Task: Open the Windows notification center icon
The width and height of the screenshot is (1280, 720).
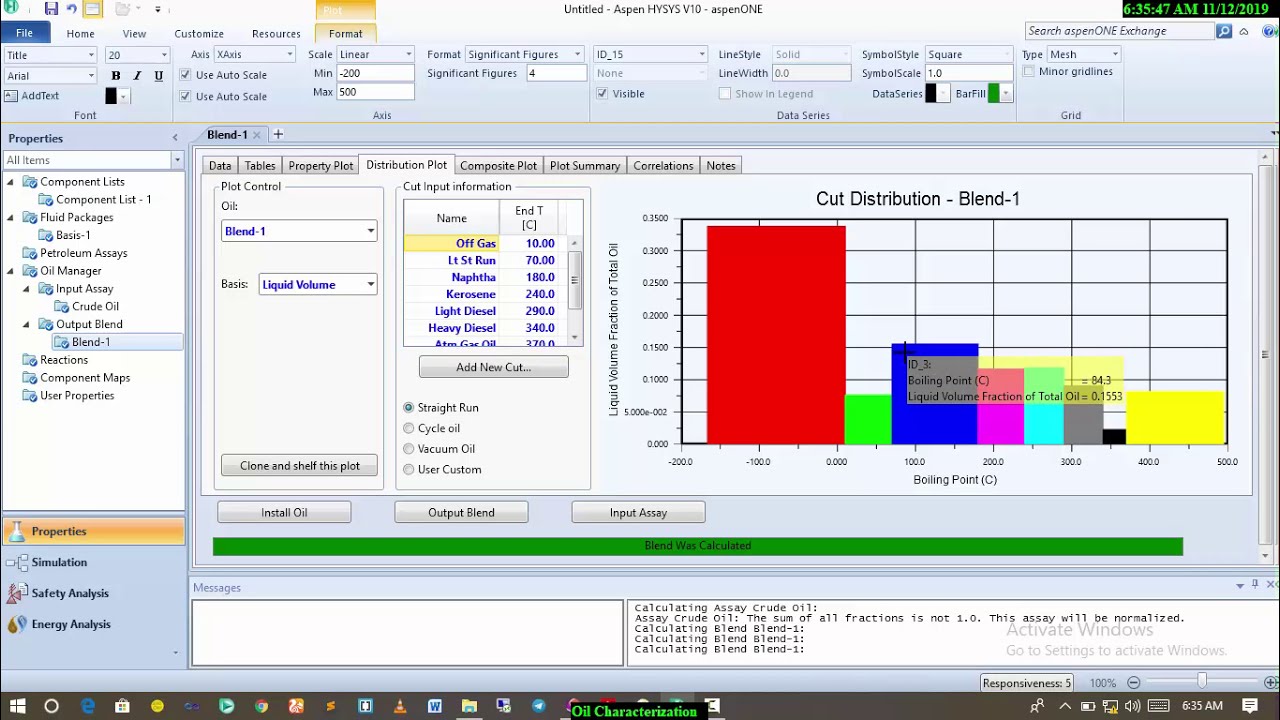Action: click(x=1249, y=706)
